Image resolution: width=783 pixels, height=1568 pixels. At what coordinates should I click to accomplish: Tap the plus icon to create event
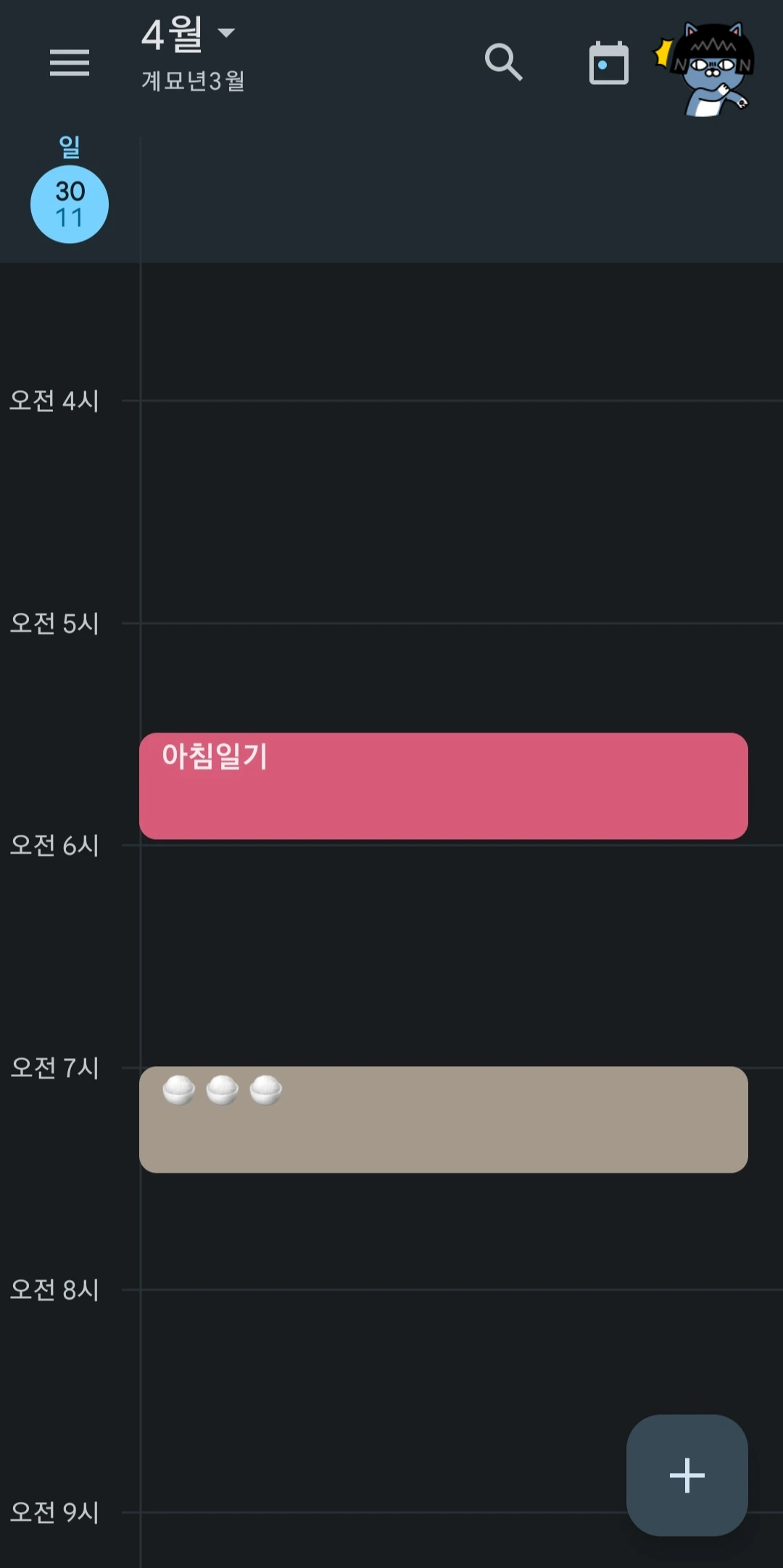(687, 1474)
